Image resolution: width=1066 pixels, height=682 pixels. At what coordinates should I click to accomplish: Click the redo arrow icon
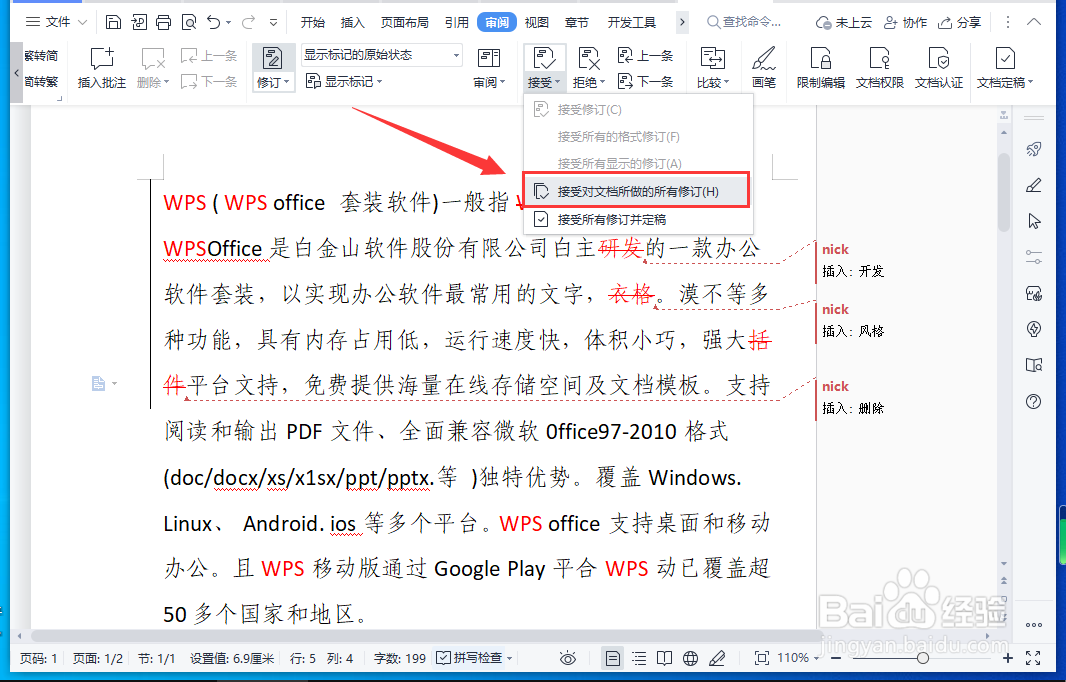tap(248, 22)
